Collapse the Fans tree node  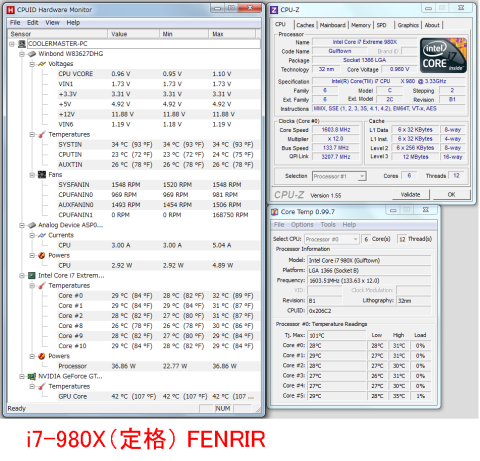[x=32, y=175]
